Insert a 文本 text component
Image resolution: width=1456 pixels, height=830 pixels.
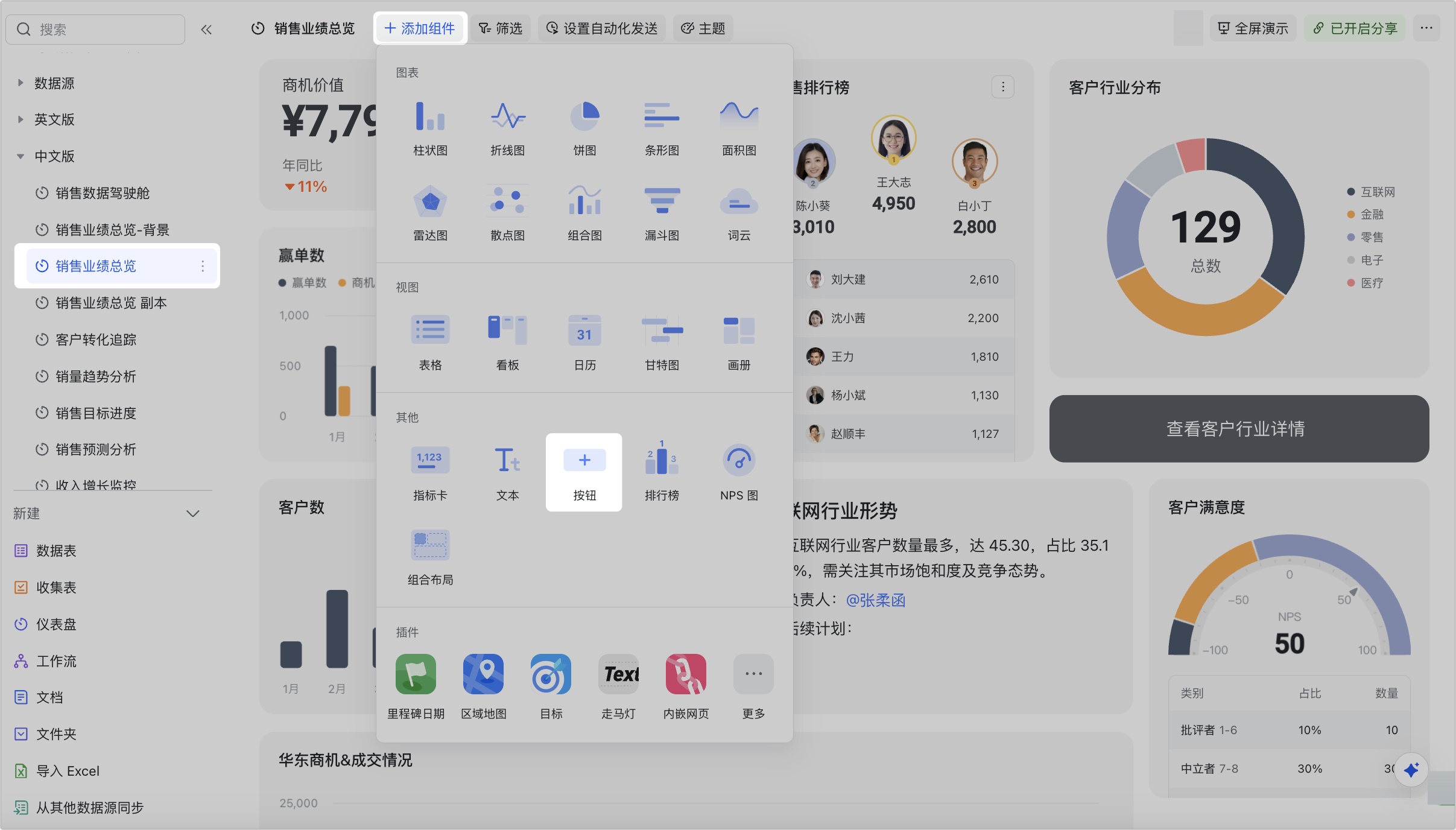pyautogui.click(x=507, y=473)
